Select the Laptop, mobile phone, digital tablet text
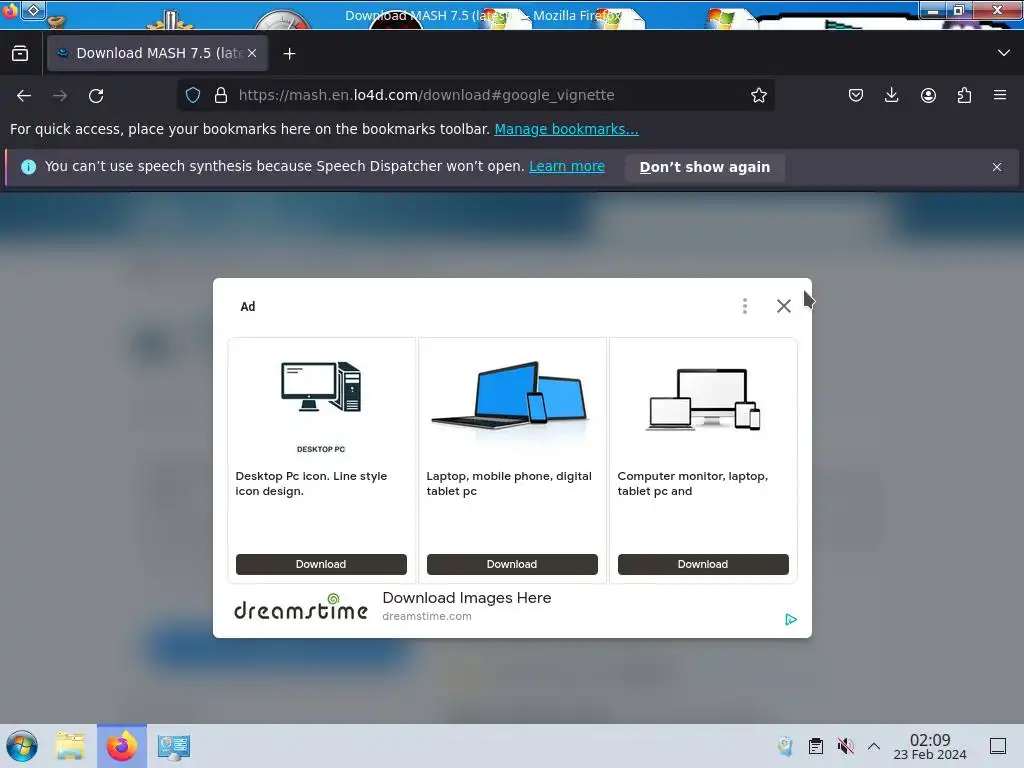Image resolution: width=1024 pixels, height=768 pixels. tap(509, 483)
